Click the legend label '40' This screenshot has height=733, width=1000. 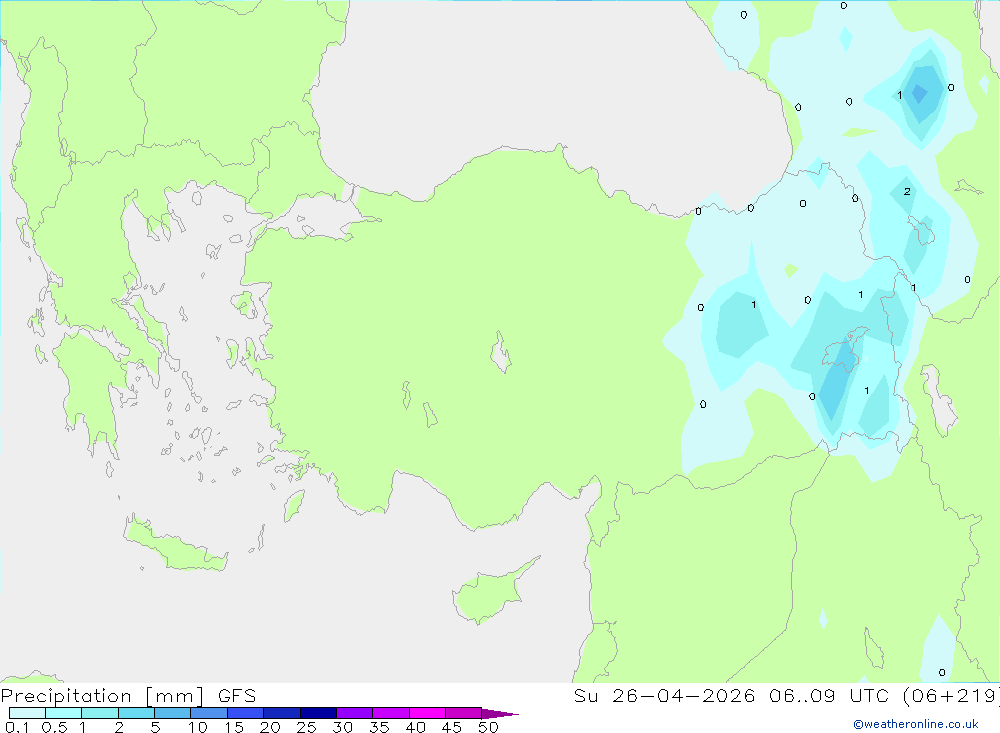tap(415, 727)
